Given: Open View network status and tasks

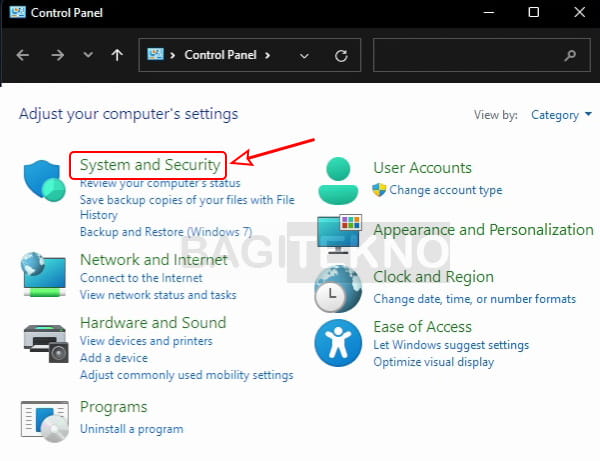Looking at the screenshot, I should pos(158,295).
